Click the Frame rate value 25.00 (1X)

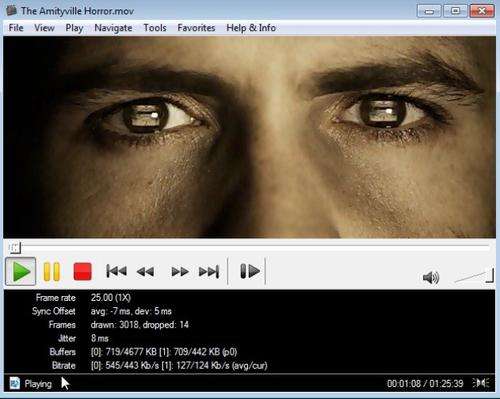111,298
